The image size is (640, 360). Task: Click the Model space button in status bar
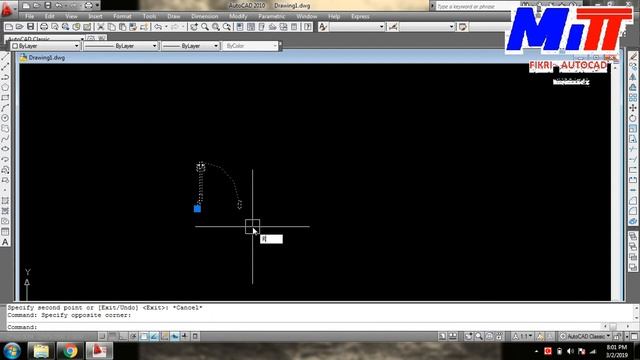(442, 336)
